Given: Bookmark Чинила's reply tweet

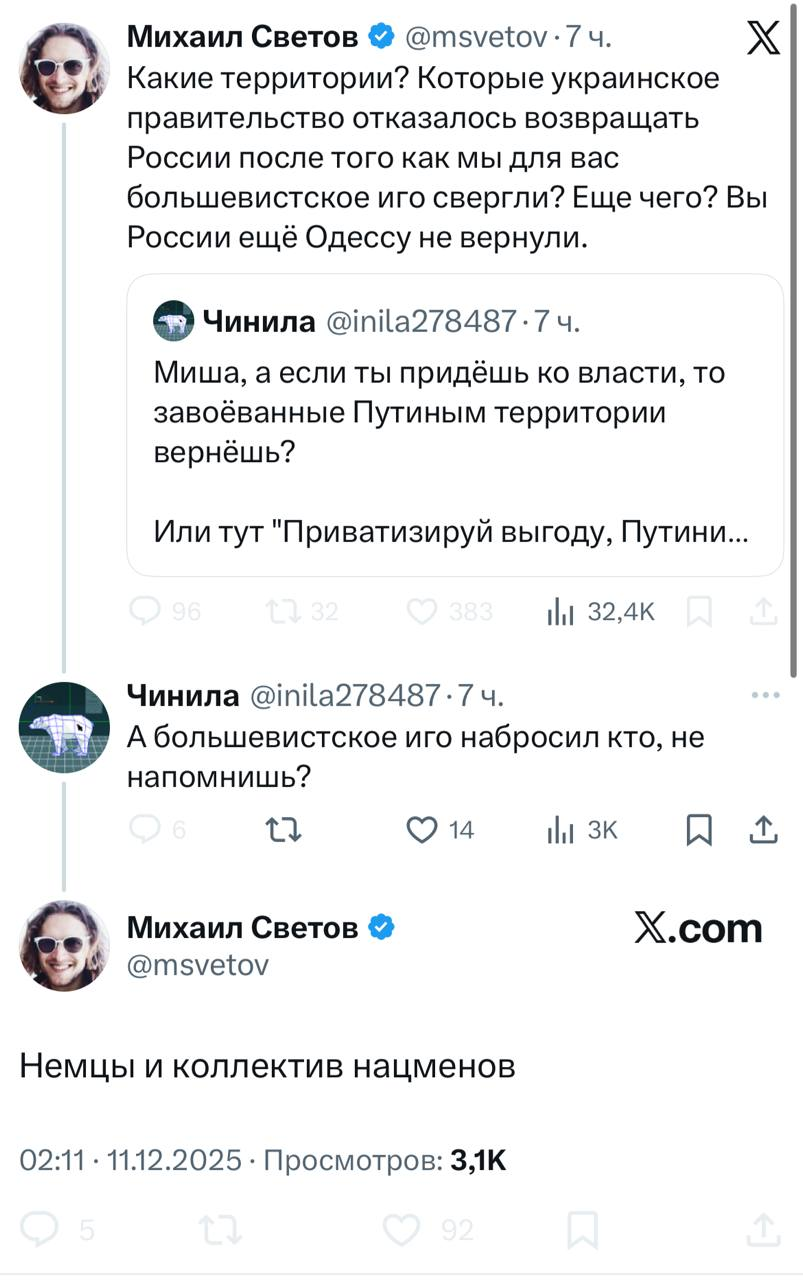Looking at the screenshot, I should 700,829.
